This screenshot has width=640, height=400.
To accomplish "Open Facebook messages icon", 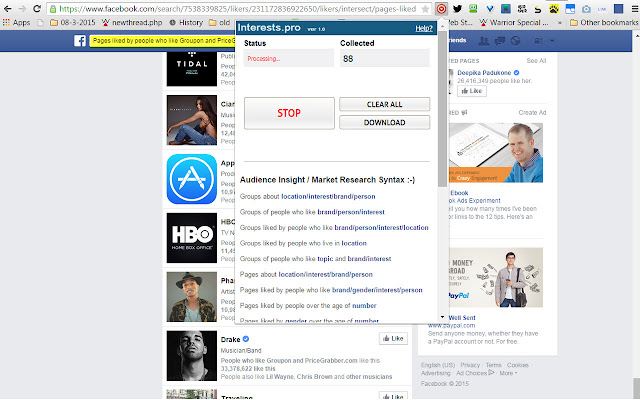I will (x=500, y=40).
